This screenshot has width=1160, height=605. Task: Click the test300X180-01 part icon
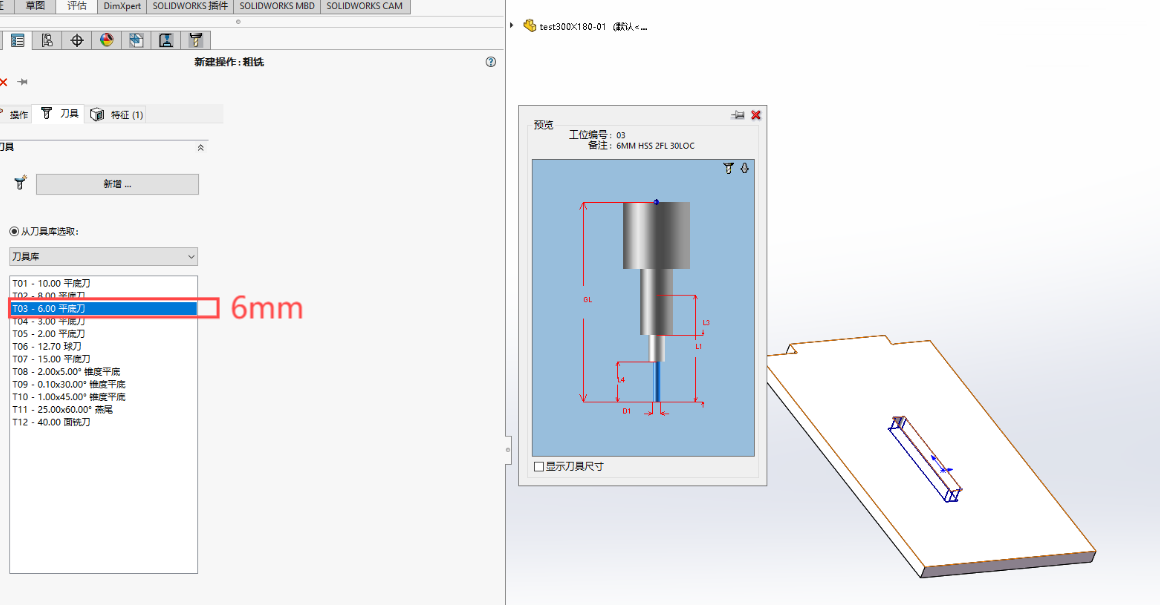(x=530, y=26)
